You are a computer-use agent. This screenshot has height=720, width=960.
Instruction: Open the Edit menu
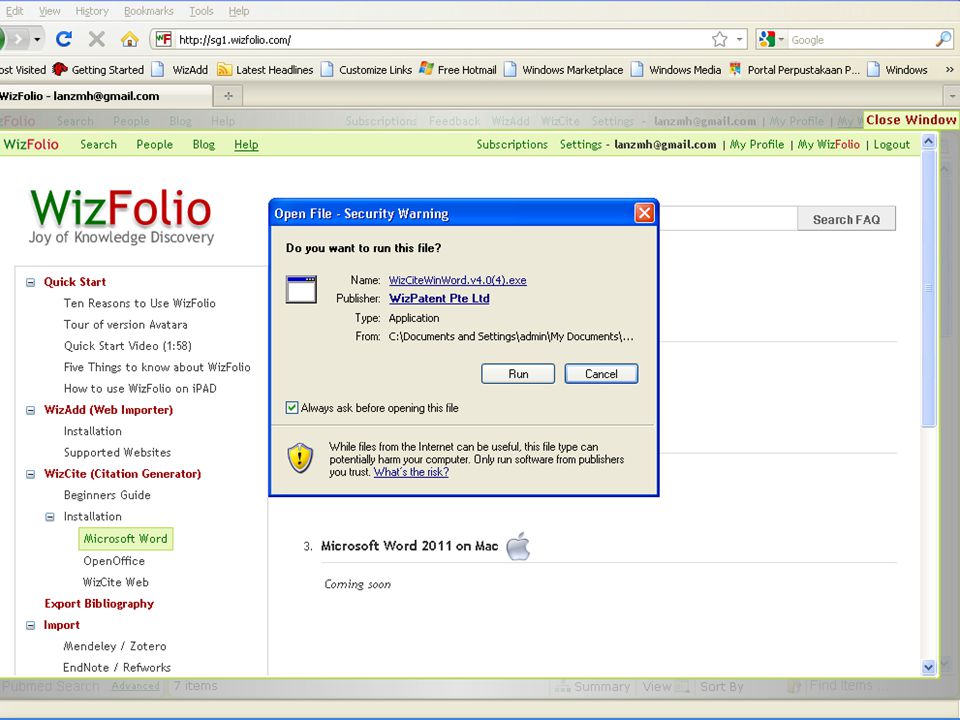[x=13, y=11]
